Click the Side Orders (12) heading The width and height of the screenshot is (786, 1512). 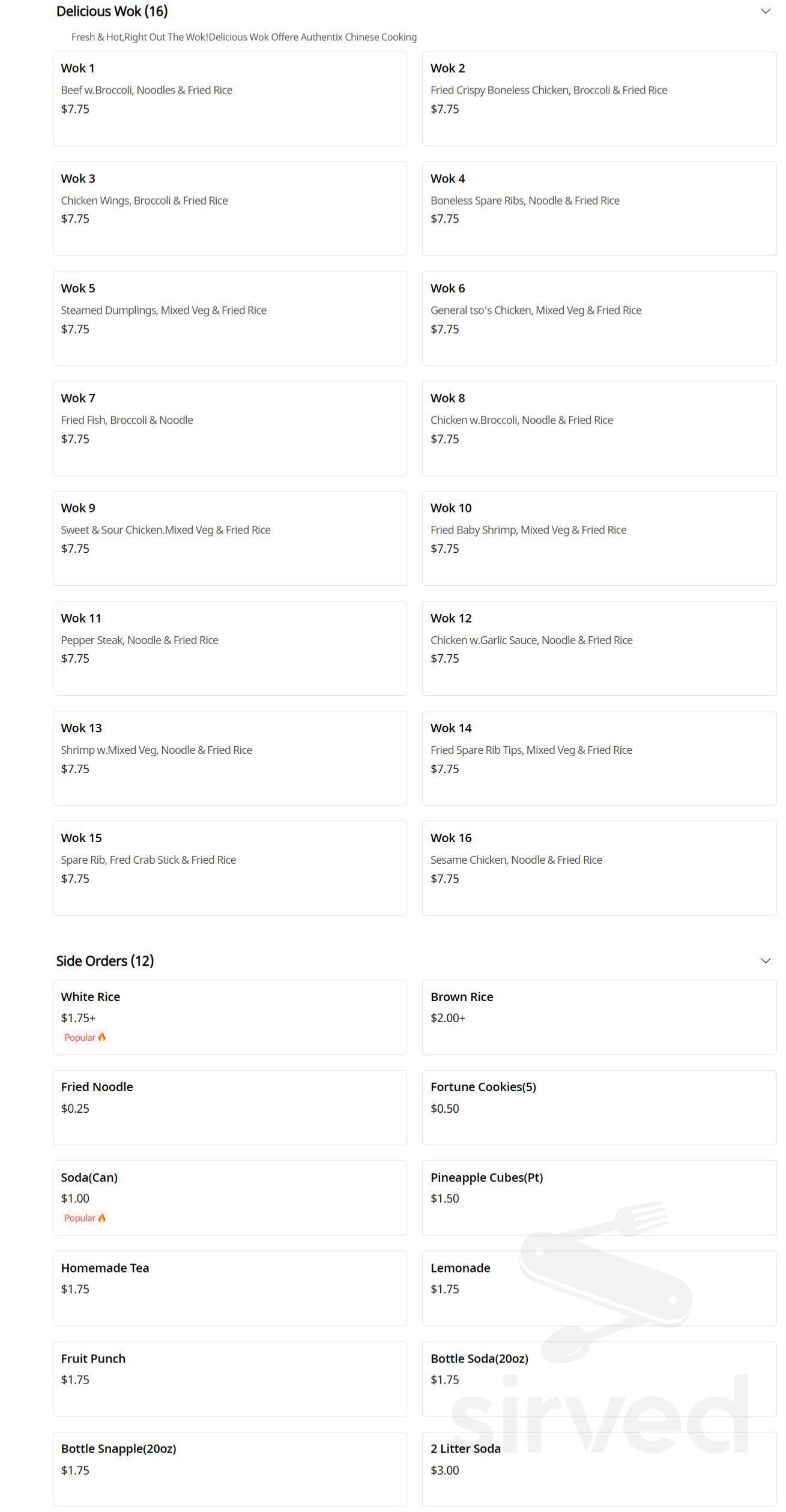[x=105, y=961]
